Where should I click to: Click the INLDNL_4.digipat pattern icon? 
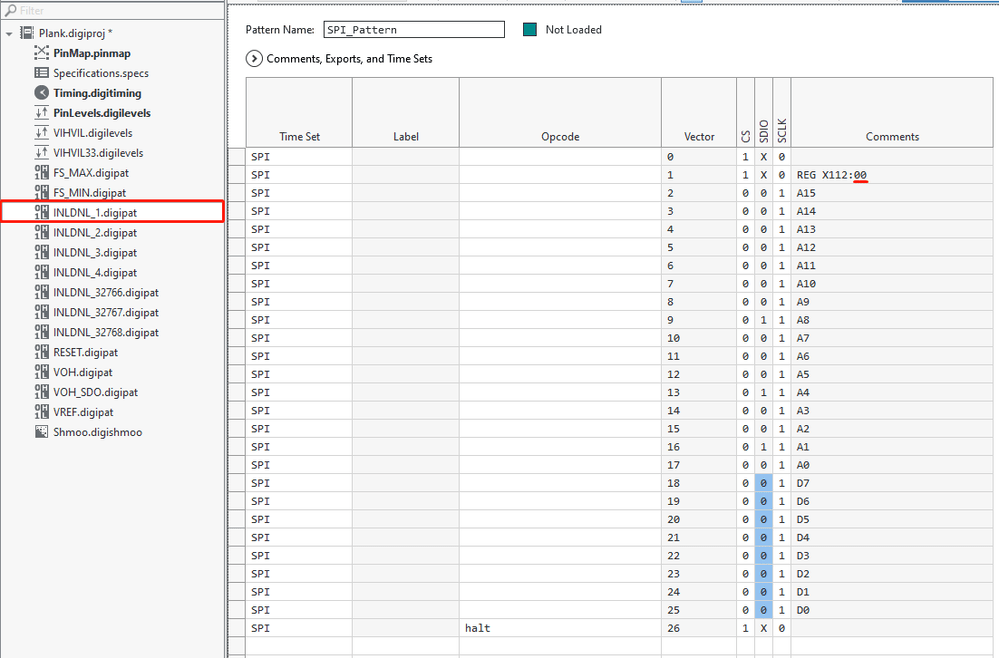click(x=41, y=272)
